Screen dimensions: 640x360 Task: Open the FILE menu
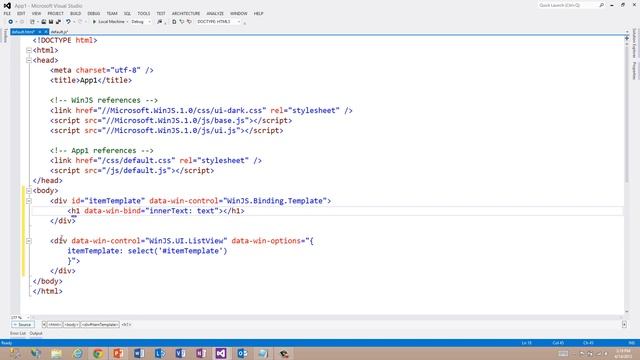[7, 13]
